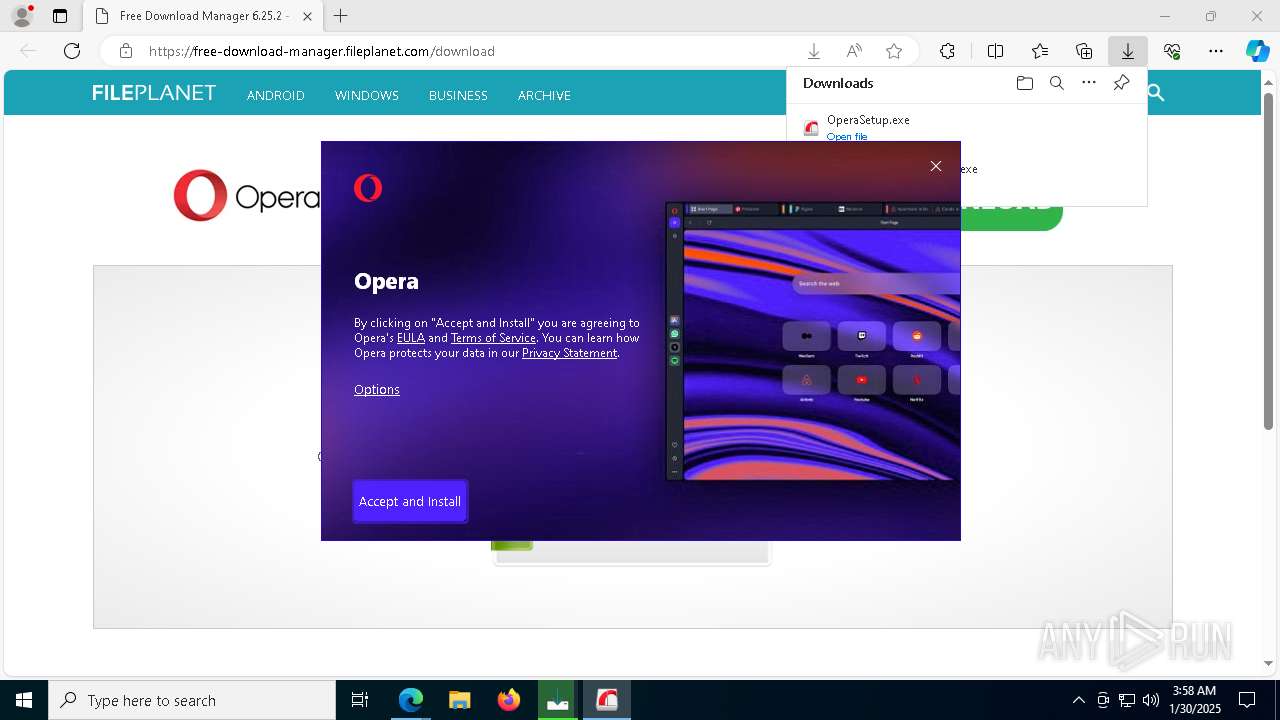The image size is (1280, 720).
Task: Open the downloads folder icon
Action: point(1024,83)
